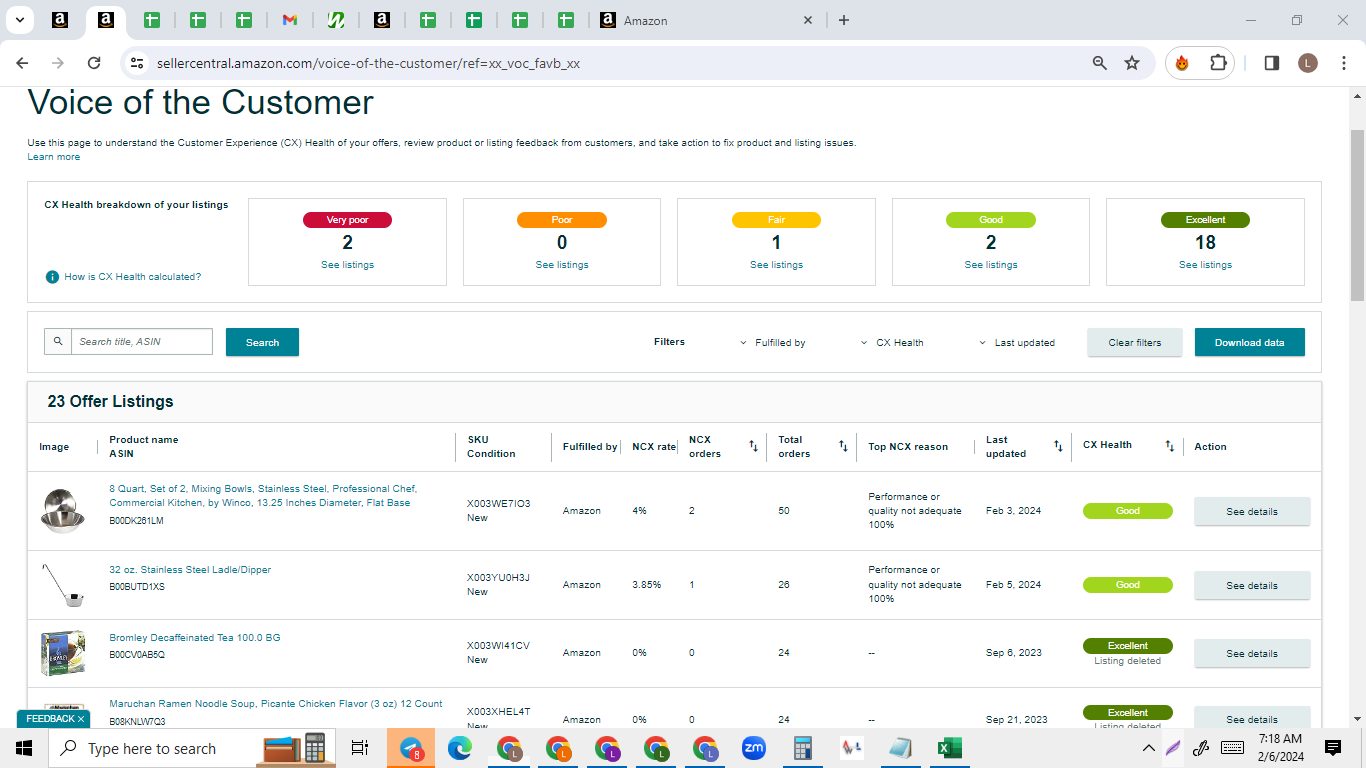Open the 32 oz. Stainless Steel Ladle/Dipper link

[x=190, y=570]
